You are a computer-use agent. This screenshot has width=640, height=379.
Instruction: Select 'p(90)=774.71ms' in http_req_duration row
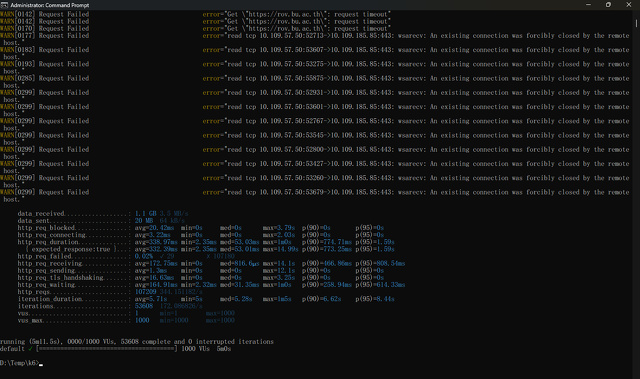point(327,242)
